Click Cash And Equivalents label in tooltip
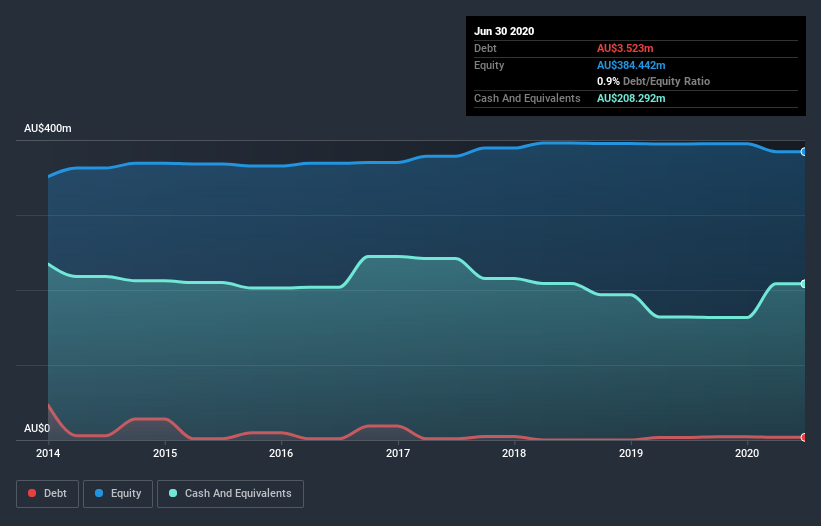821x526 pixels. 527,98
